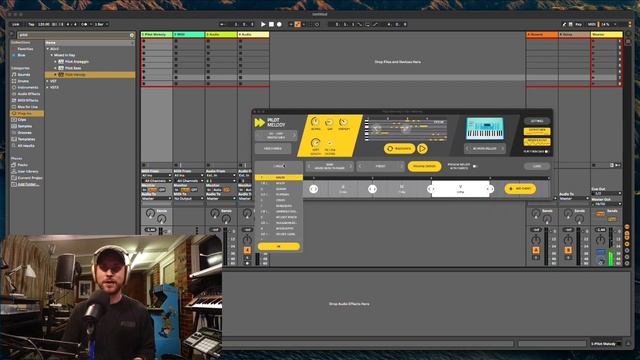The height and width of the screenshot is (360, 640).
Task: Select Favorites in Collections
Action: click(x=25, y=49)
